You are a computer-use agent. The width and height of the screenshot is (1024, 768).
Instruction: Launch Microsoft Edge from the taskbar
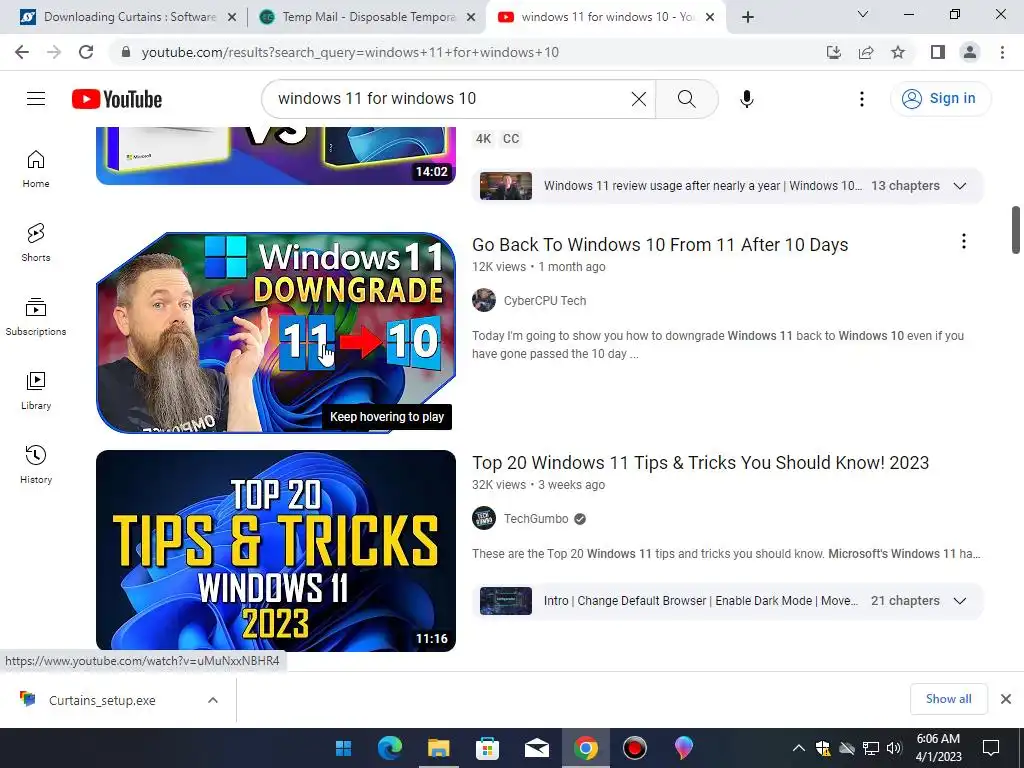(x=390, y=748)
